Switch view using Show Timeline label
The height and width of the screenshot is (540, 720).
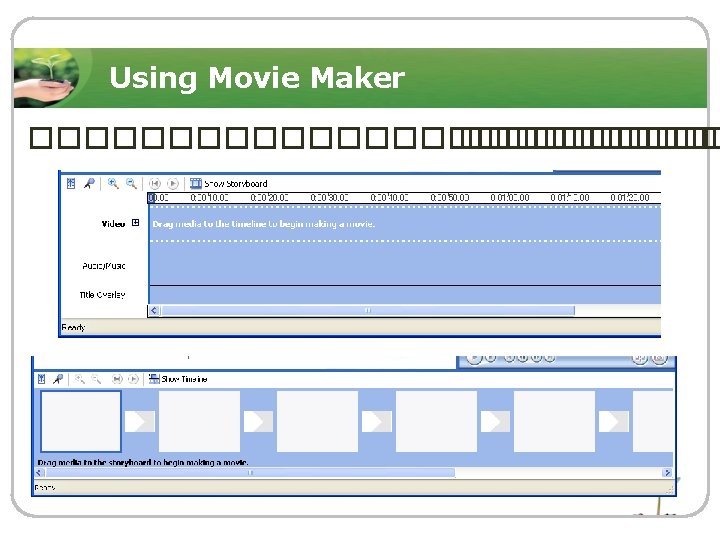coord(184,379)
